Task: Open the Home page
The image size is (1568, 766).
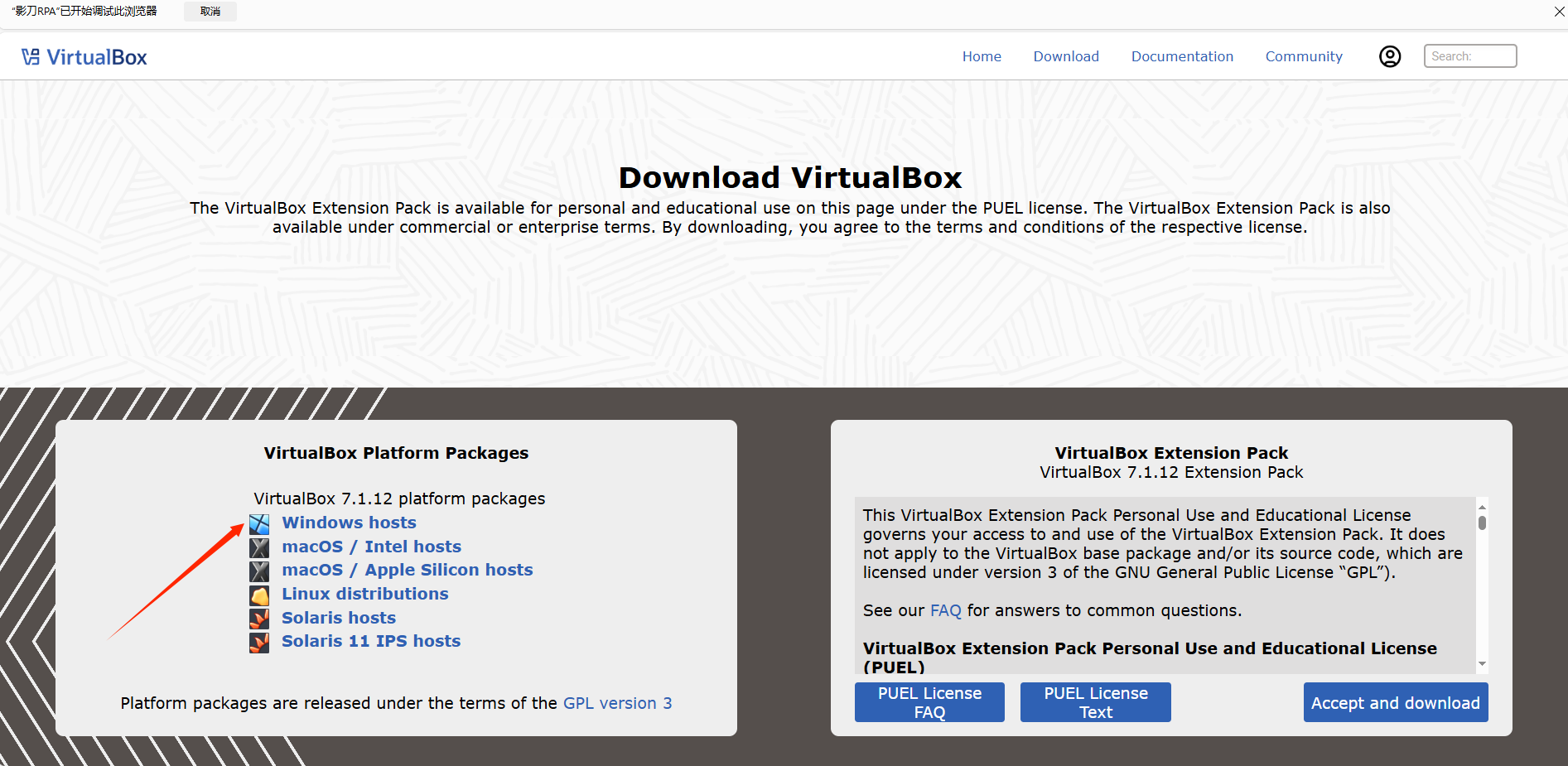Action: click(982, 55)
